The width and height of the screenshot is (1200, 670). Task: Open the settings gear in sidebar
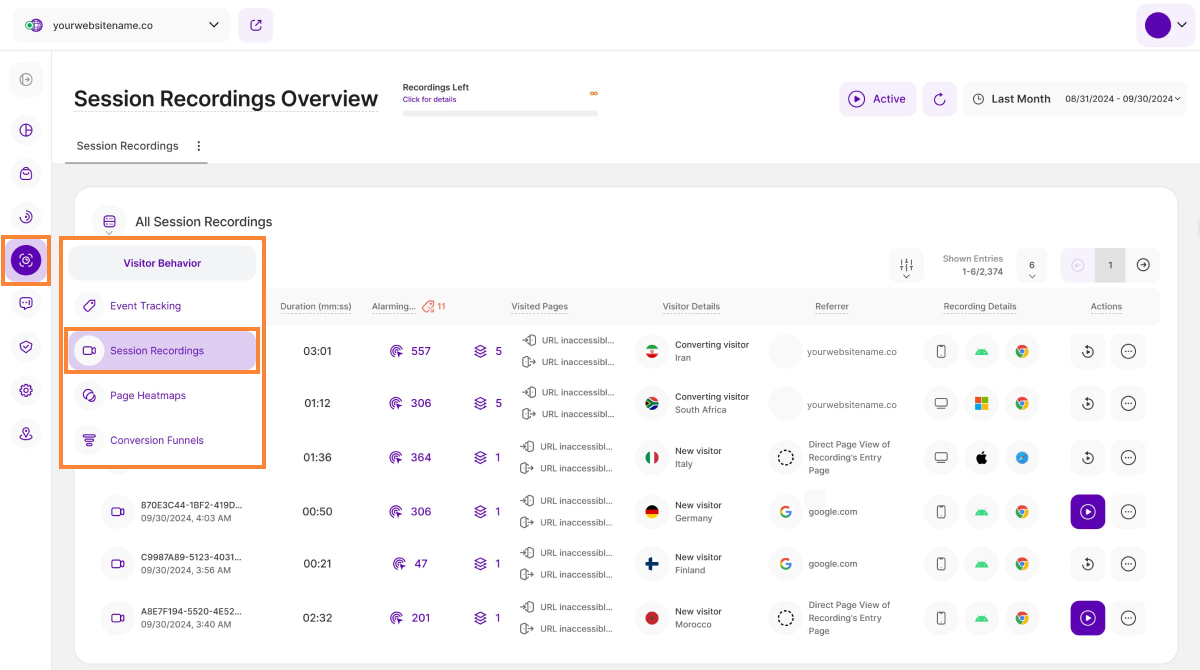(26, 390)
